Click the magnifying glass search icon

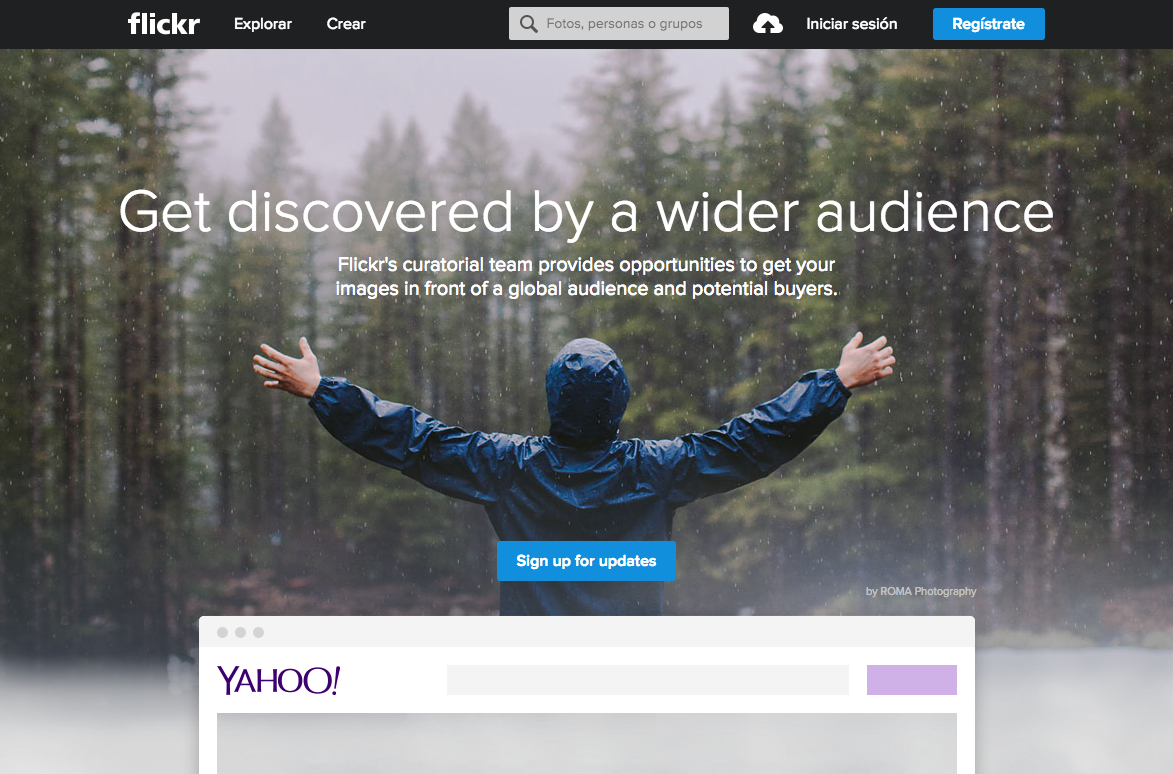(528, 24)
